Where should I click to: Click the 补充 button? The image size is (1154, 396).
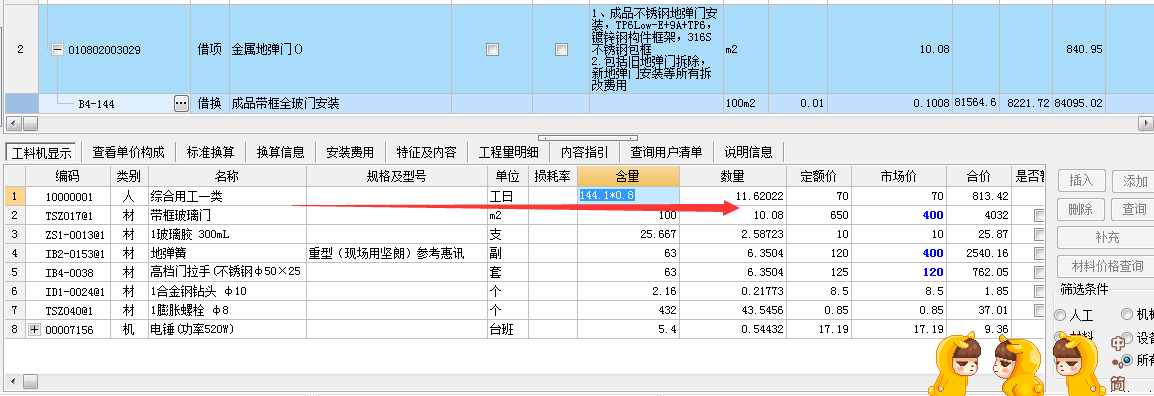[x=1105, y=238]
